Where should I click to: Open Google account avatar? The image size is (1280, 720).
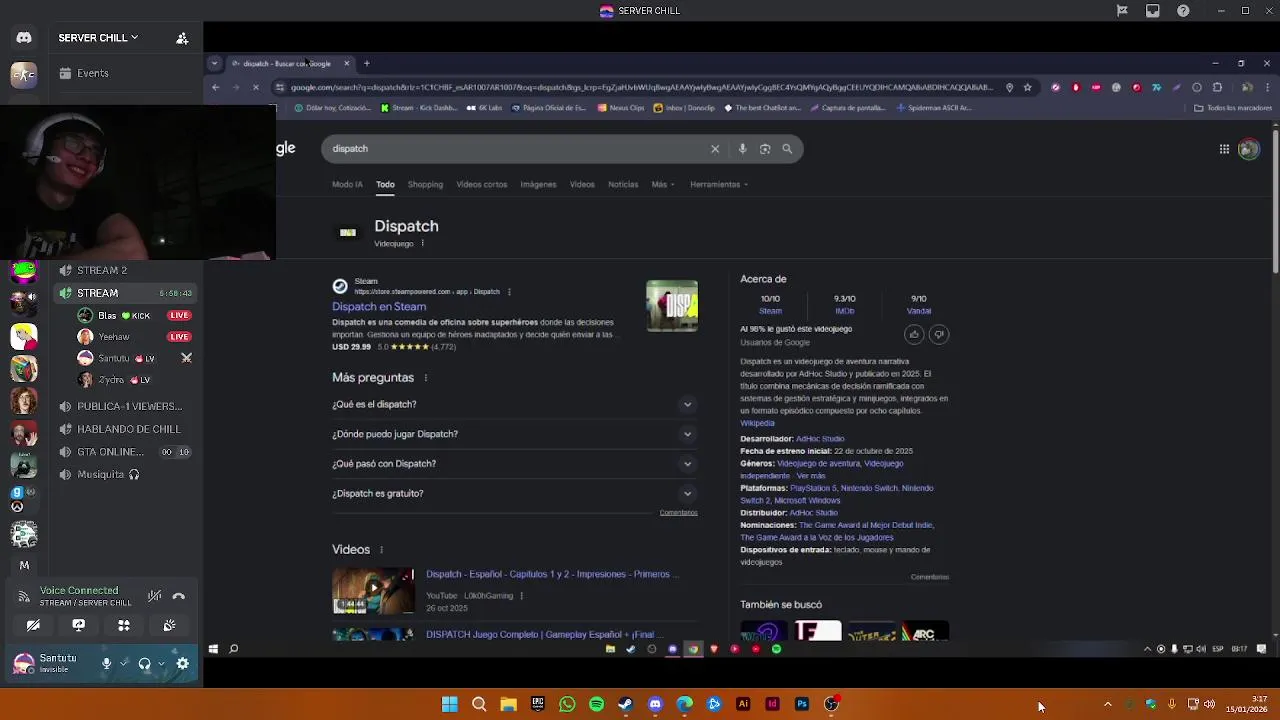click(x=1249, y=149)
